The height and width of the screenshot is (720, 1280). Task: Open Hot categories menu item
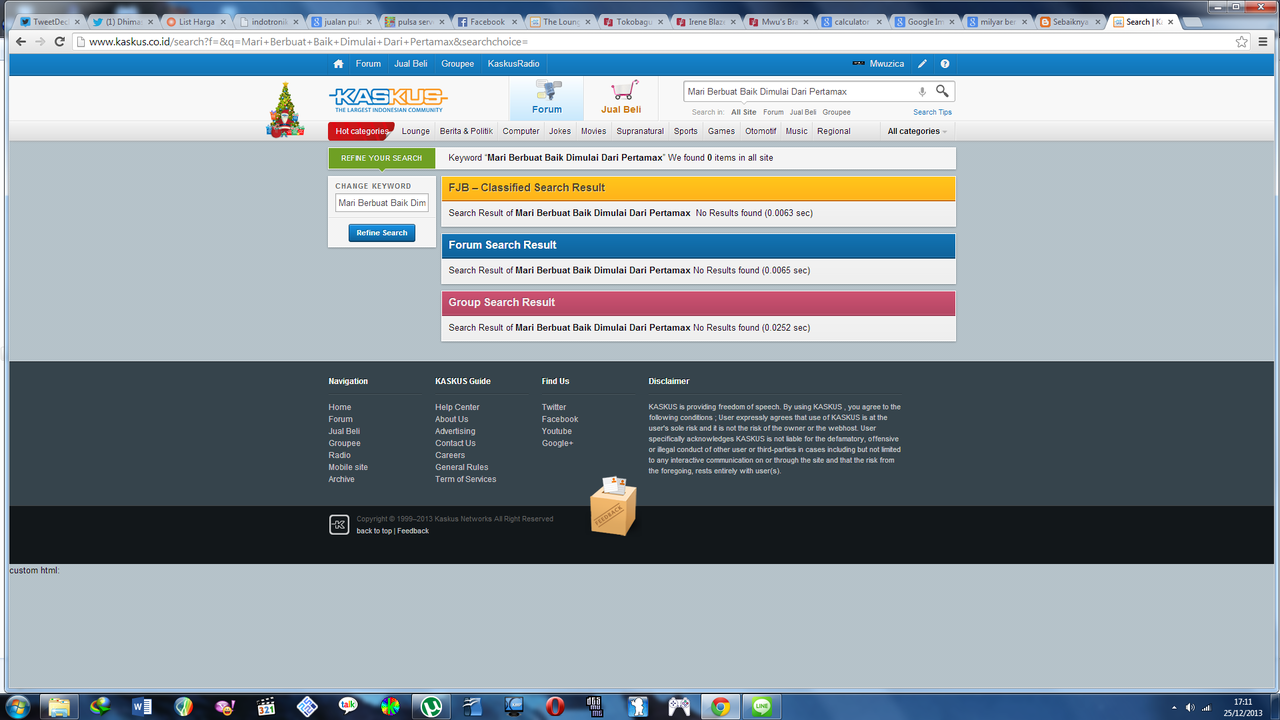point(361,131)
